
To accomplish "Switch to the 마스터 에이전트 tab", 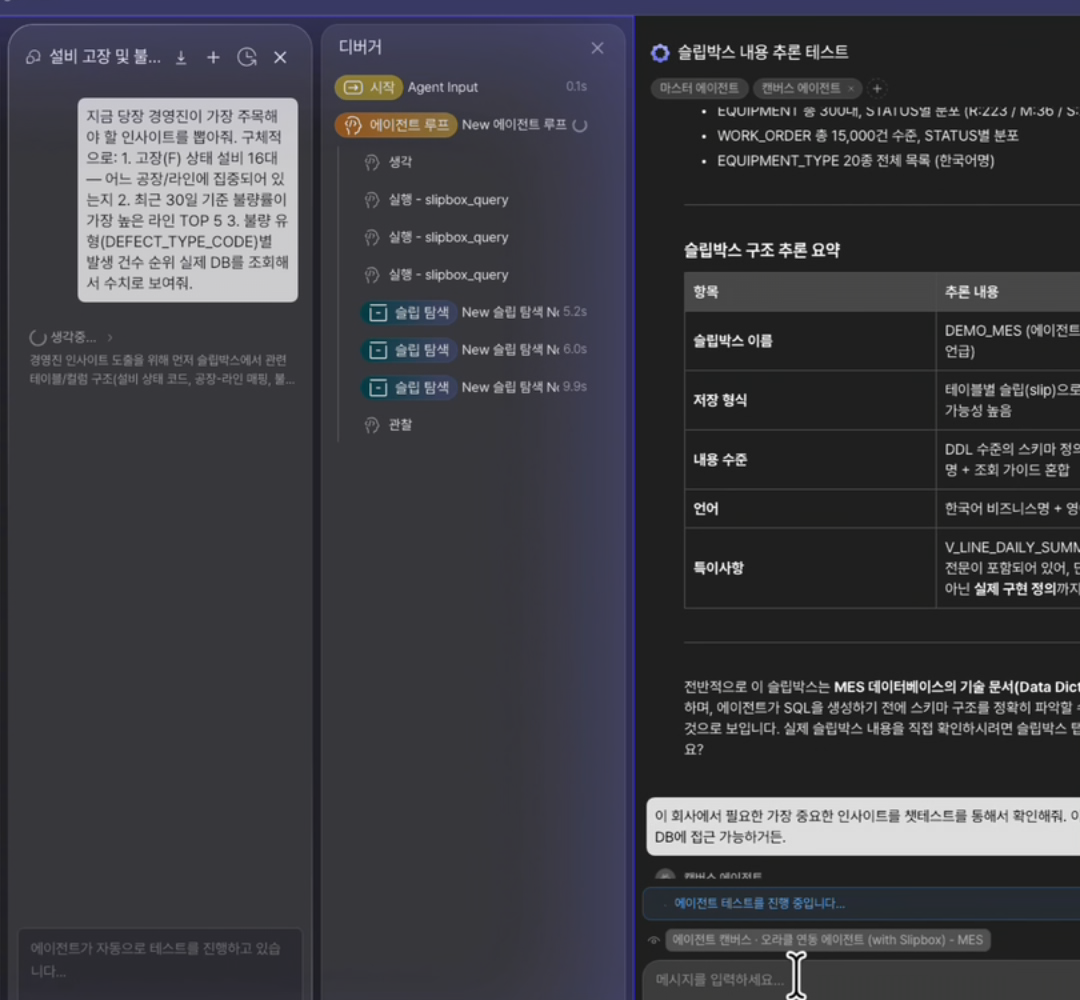I will [x=698, y=88].
